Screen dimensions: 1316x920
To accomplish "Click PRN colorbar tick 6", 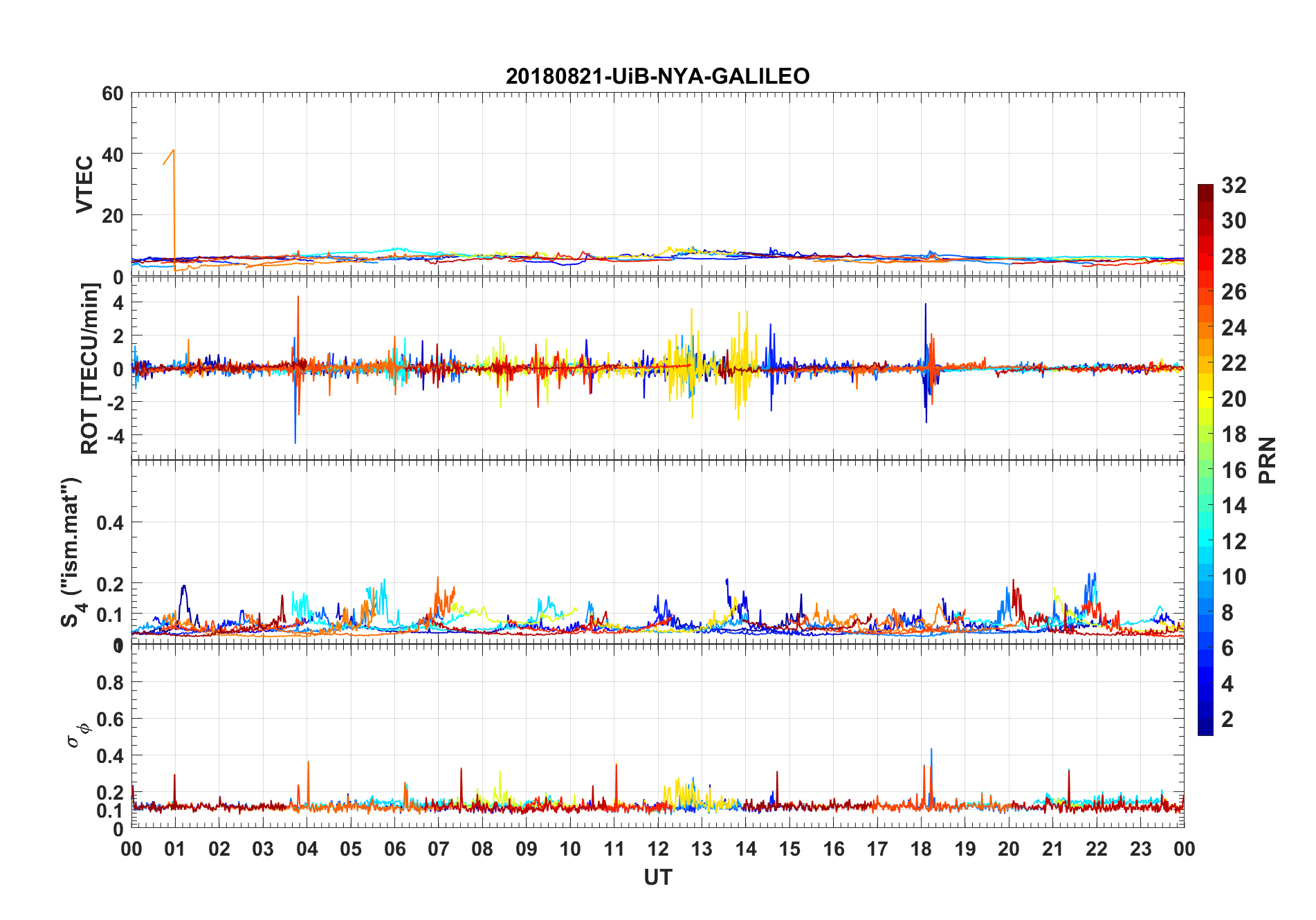I will coord(1228,648).
